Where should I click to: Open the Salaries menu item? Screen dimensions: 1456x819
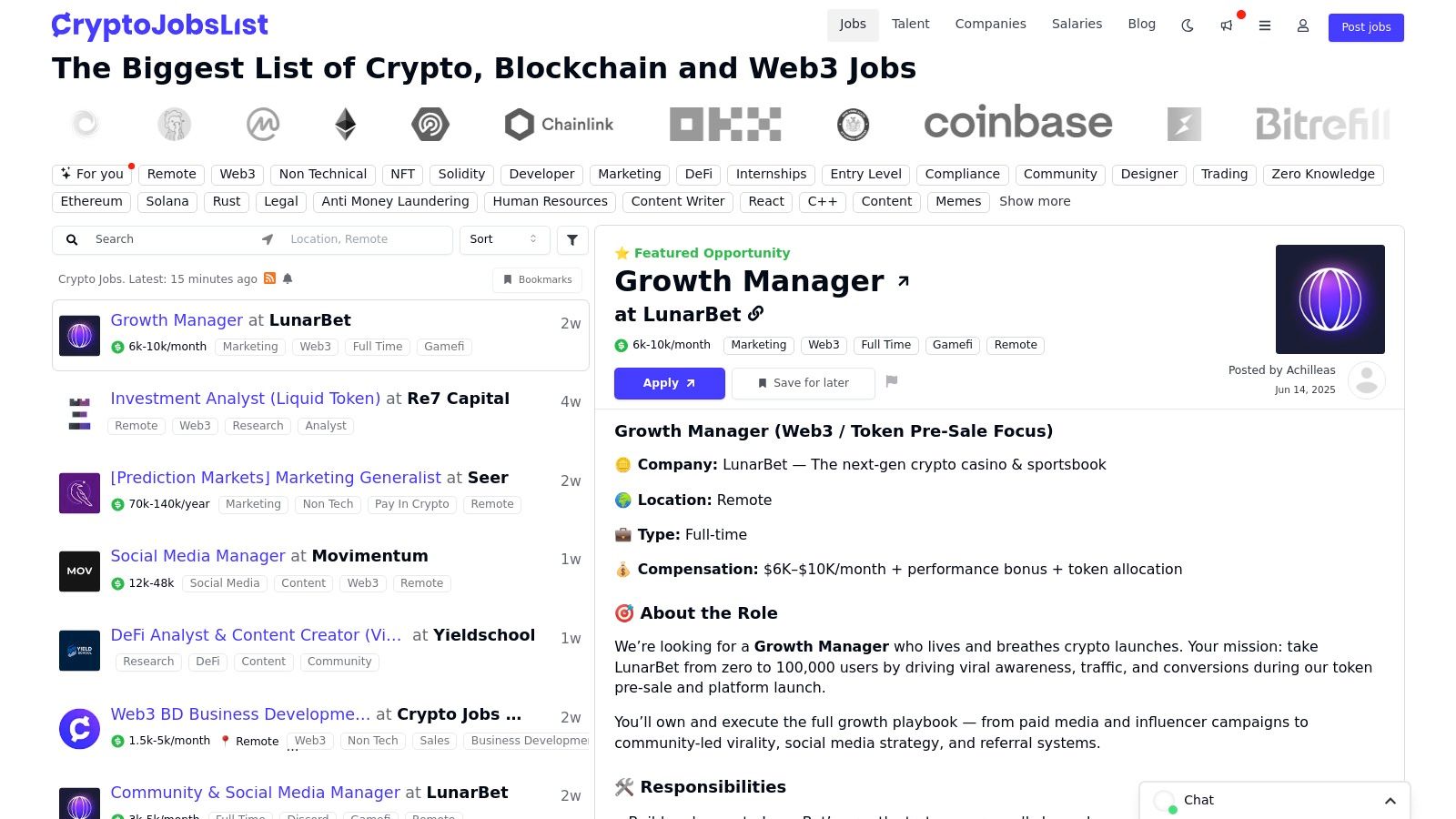(1077, 24)
